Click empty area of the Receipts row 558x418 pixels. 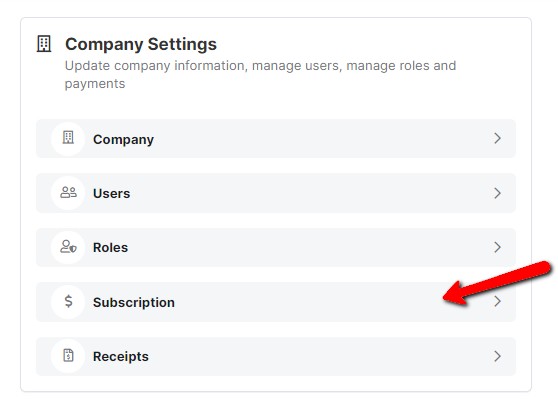click(302, 356)
